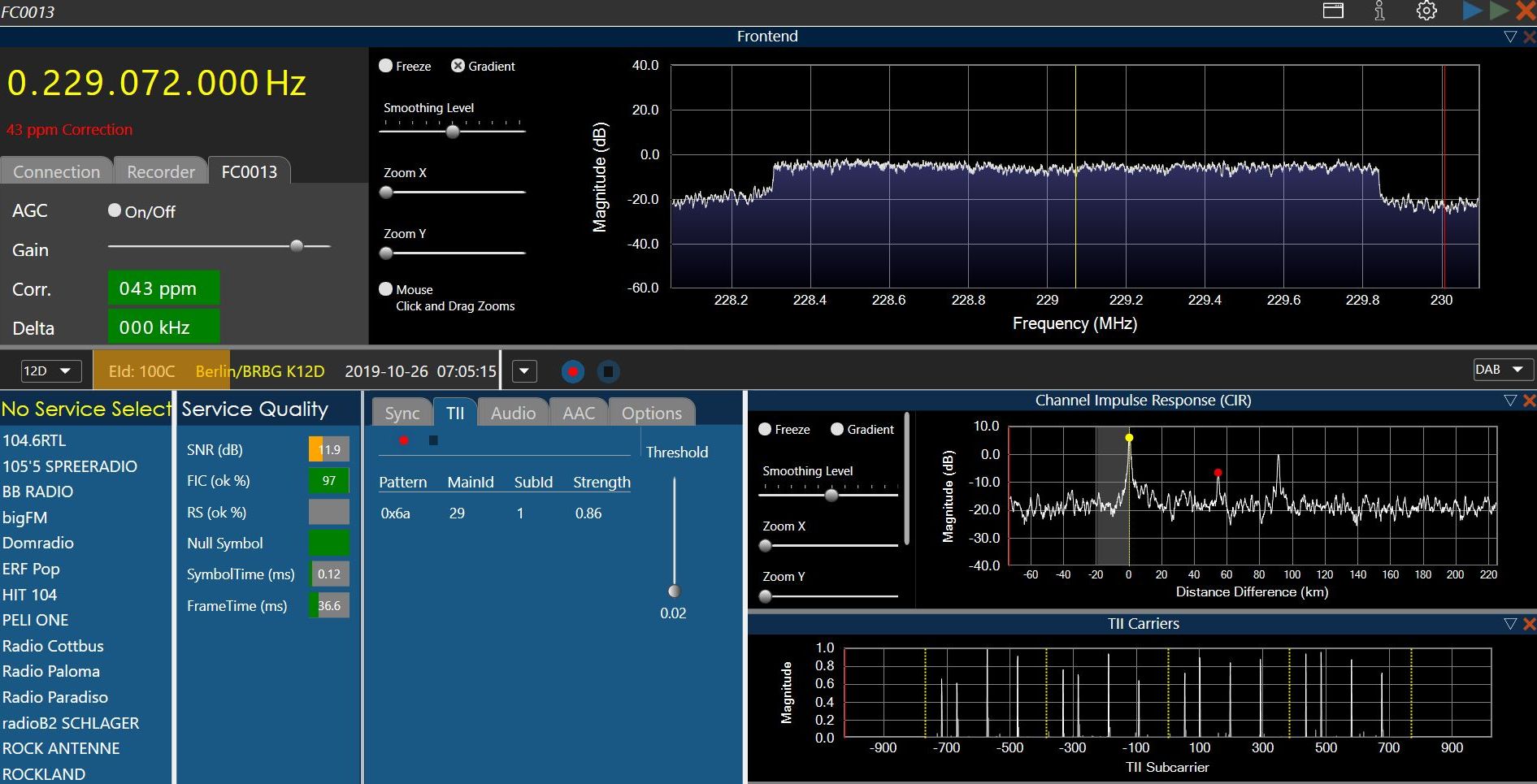Enable Freeze on the Frontend spectrum

386,66
